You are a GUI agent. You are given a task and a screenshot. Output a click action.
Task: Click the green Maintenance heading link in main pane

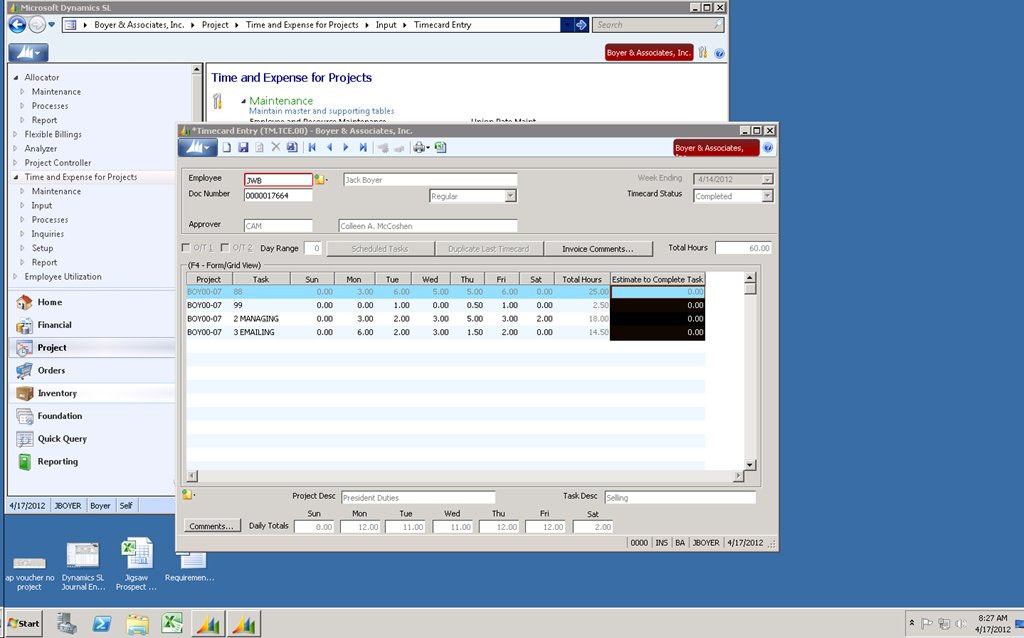281,101
